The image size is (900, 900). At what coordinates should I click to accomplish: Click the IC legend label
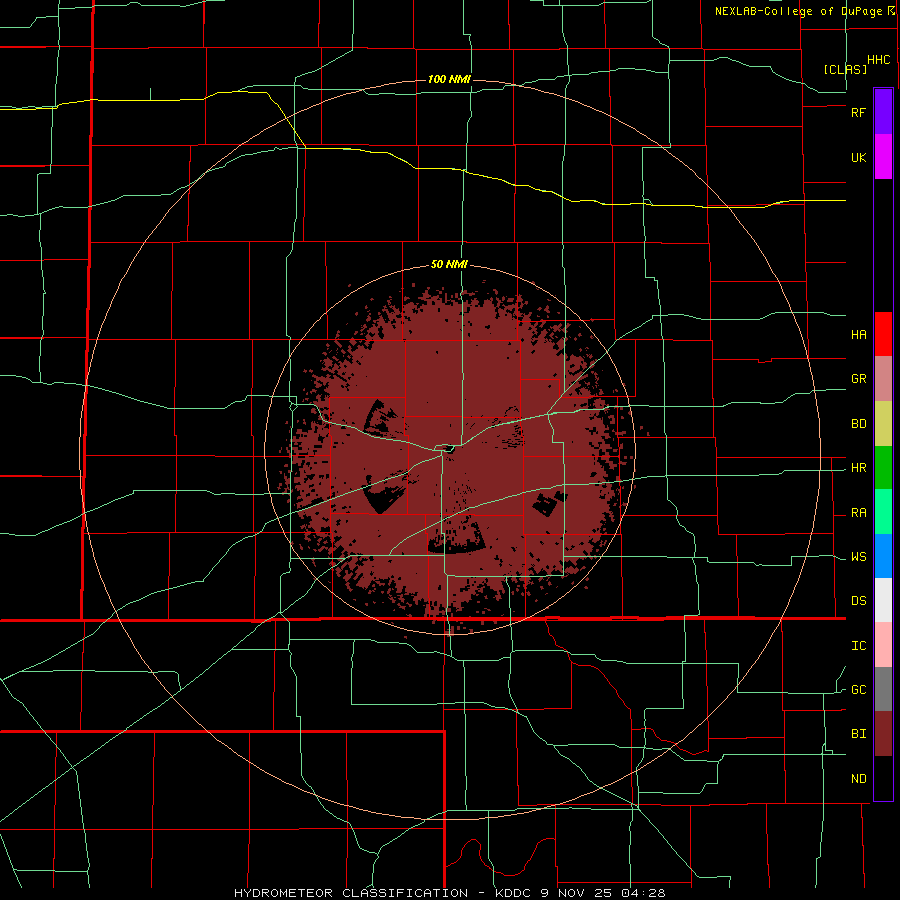pos(858,646)
